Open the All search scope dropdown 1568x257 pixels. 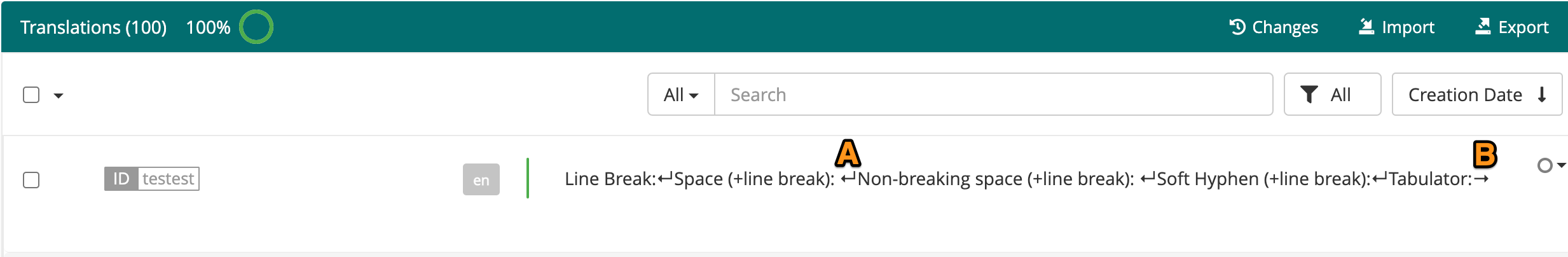click(x=681, y=94)
